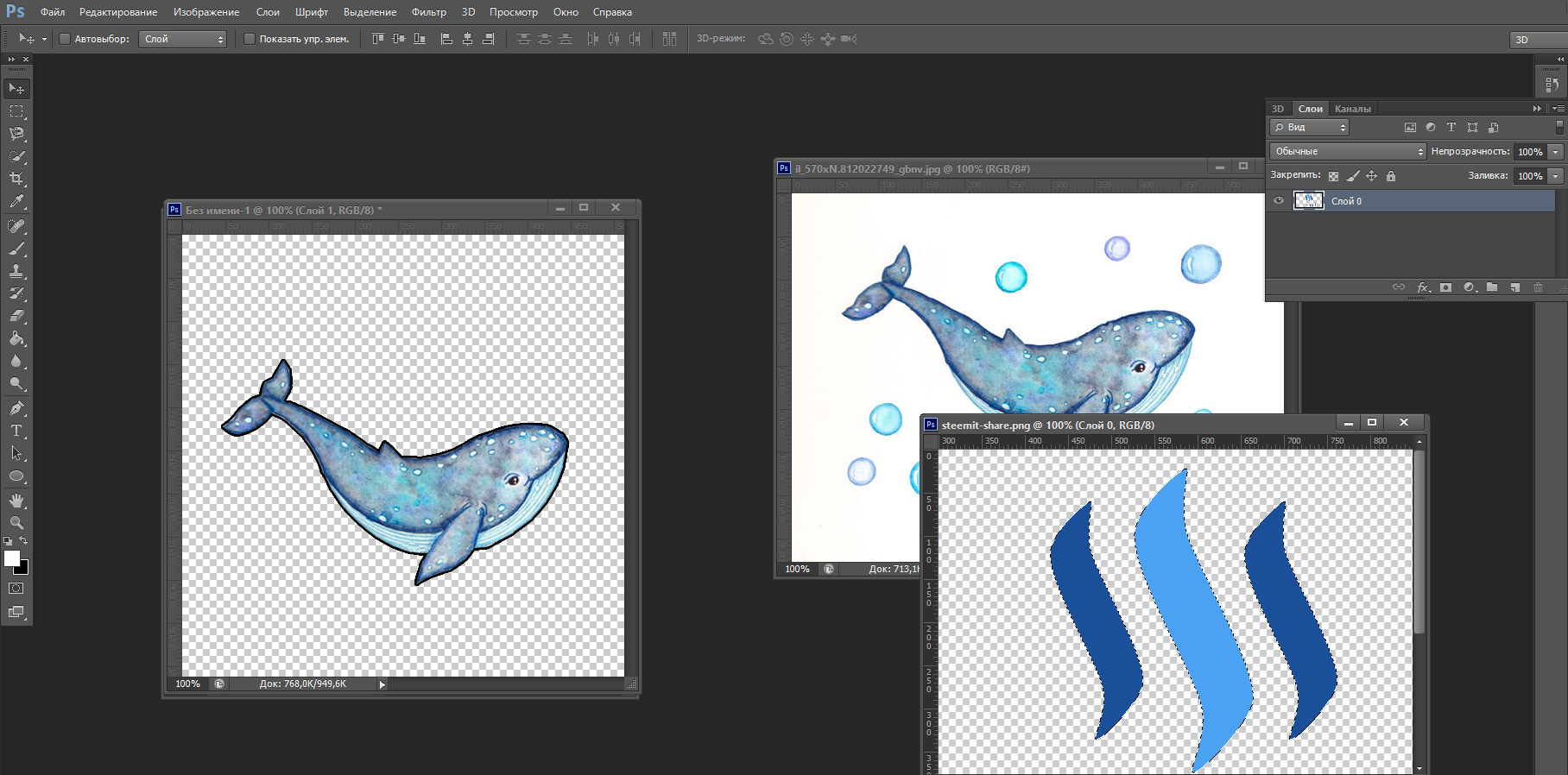Open the Фильтр menu
Screen dimensions: 1568x775
(x=429, y=12)
